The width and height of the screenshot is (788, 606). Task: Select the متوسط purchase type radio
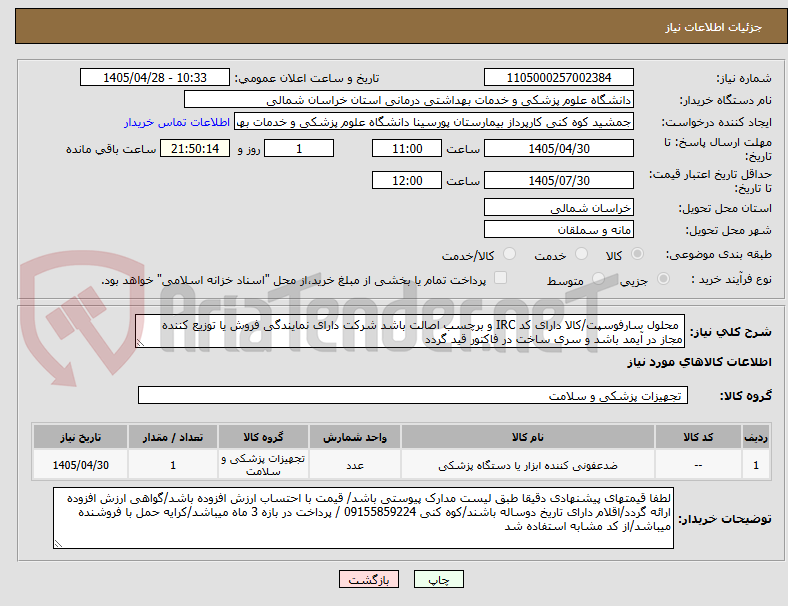tap(598, 279)
